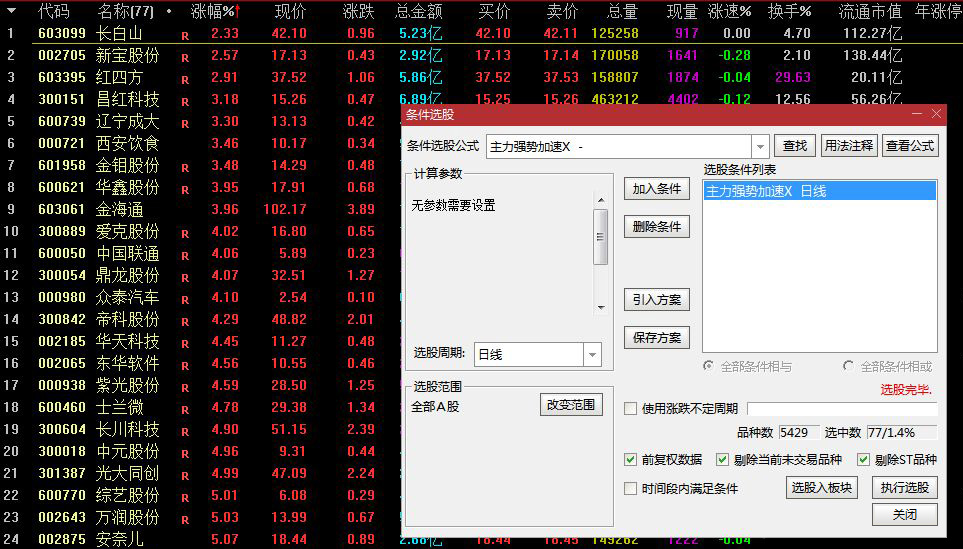Close the 条件选股 dialog with X
This screenshot has width=963, height=549.
pyautogui.click(x=937, y=114)
